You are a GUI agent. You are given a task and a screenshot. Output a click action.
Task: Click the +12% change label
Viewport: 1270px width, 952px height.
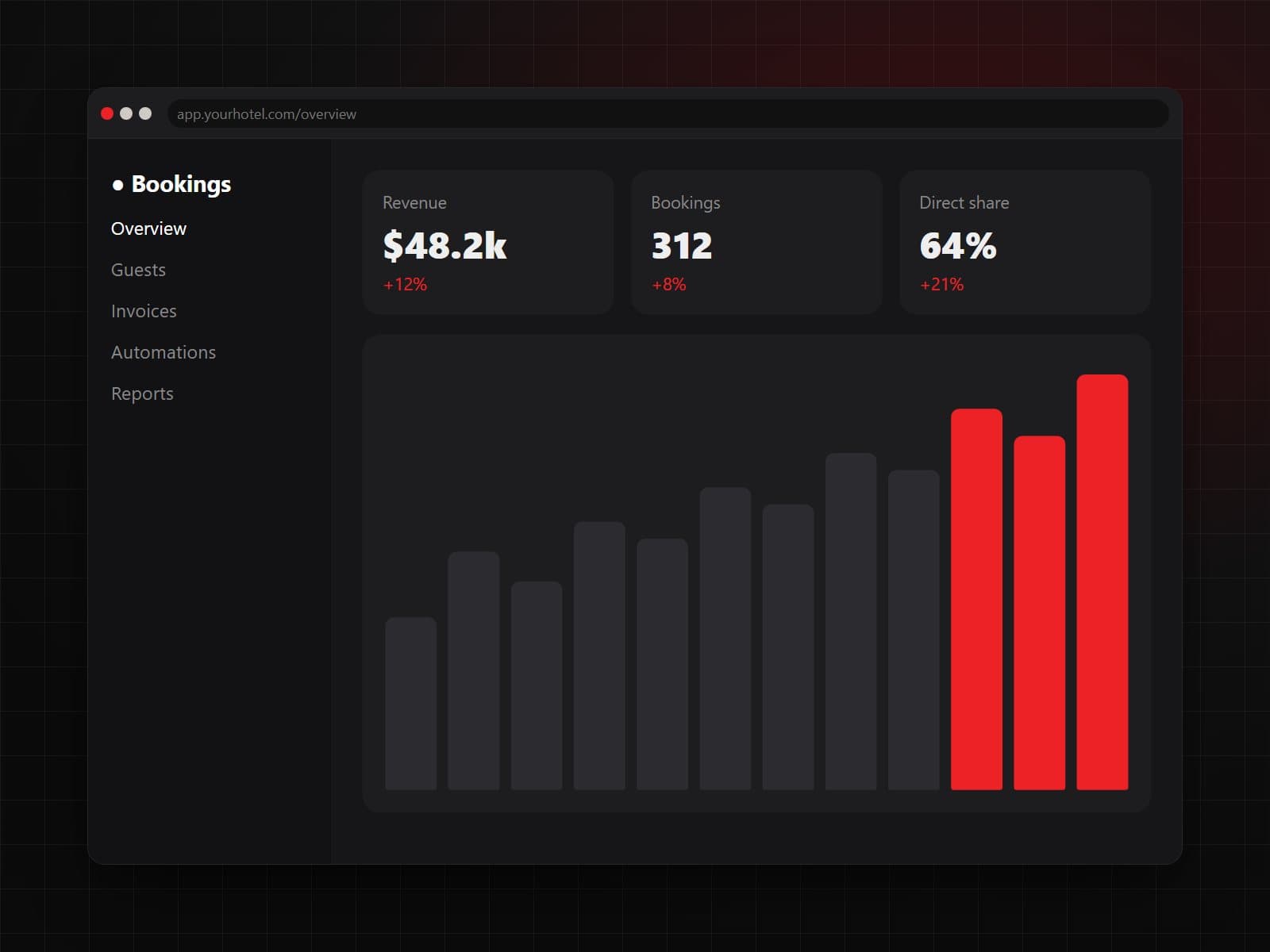coord(405,284)
